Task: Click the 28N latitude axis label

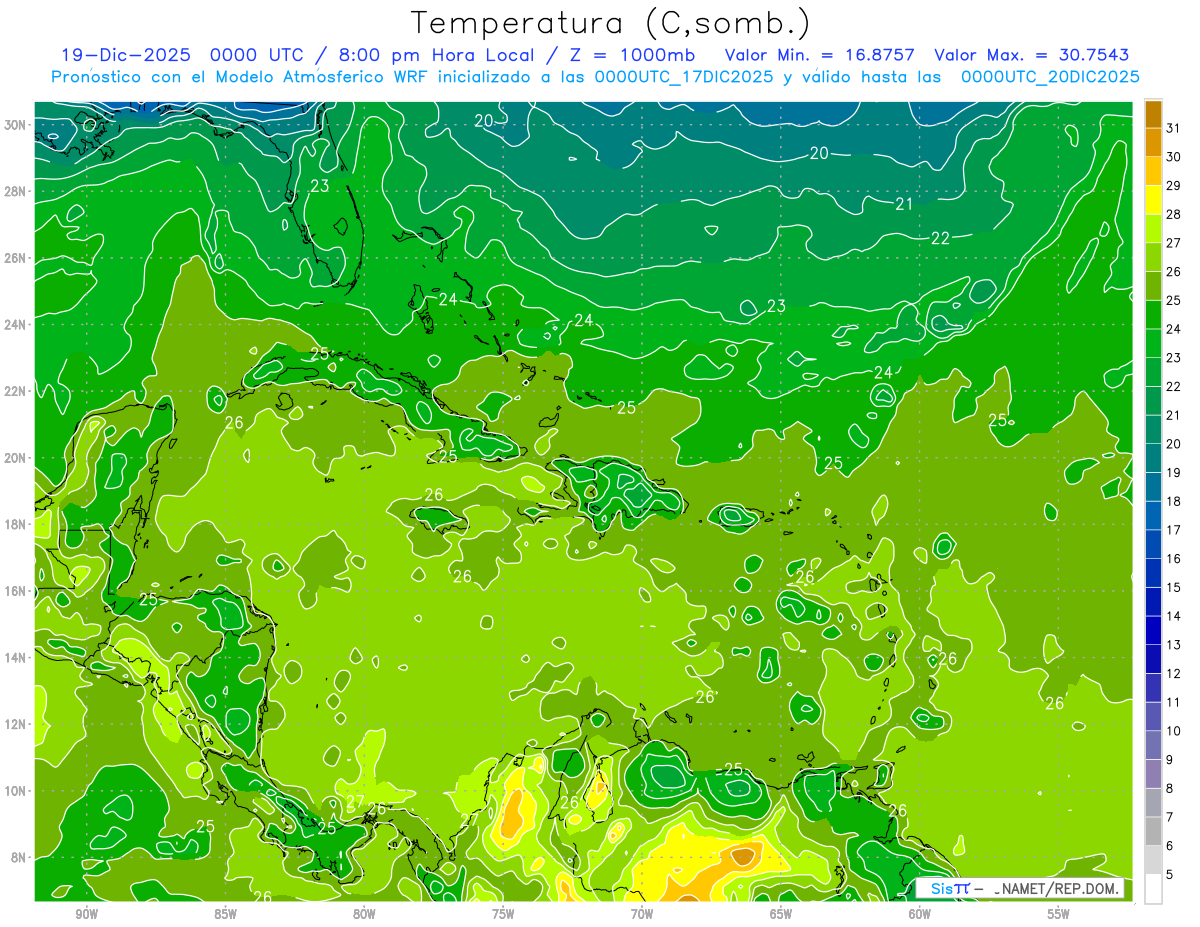Action: (x=15, y=191)
